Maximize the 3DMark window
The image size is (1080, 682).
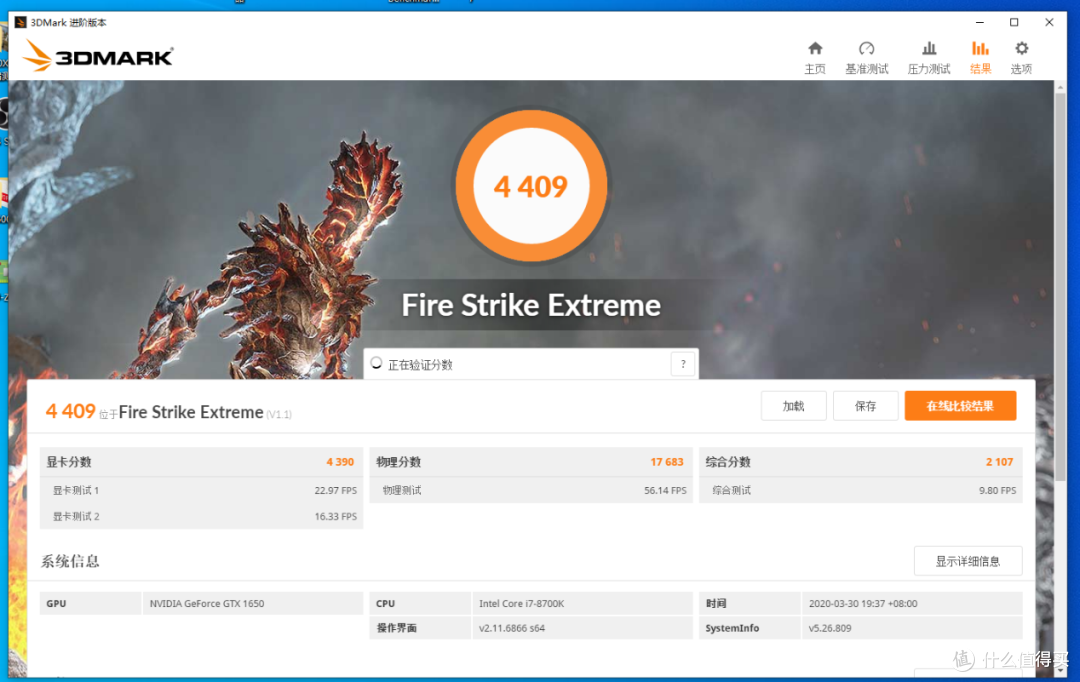[1014, 23]
